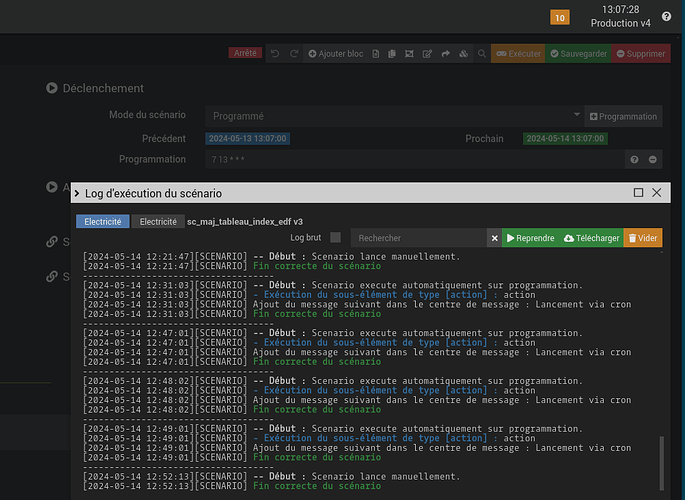
Task: Save scenario with Sauvegarder button
Action: coord(578,54)
